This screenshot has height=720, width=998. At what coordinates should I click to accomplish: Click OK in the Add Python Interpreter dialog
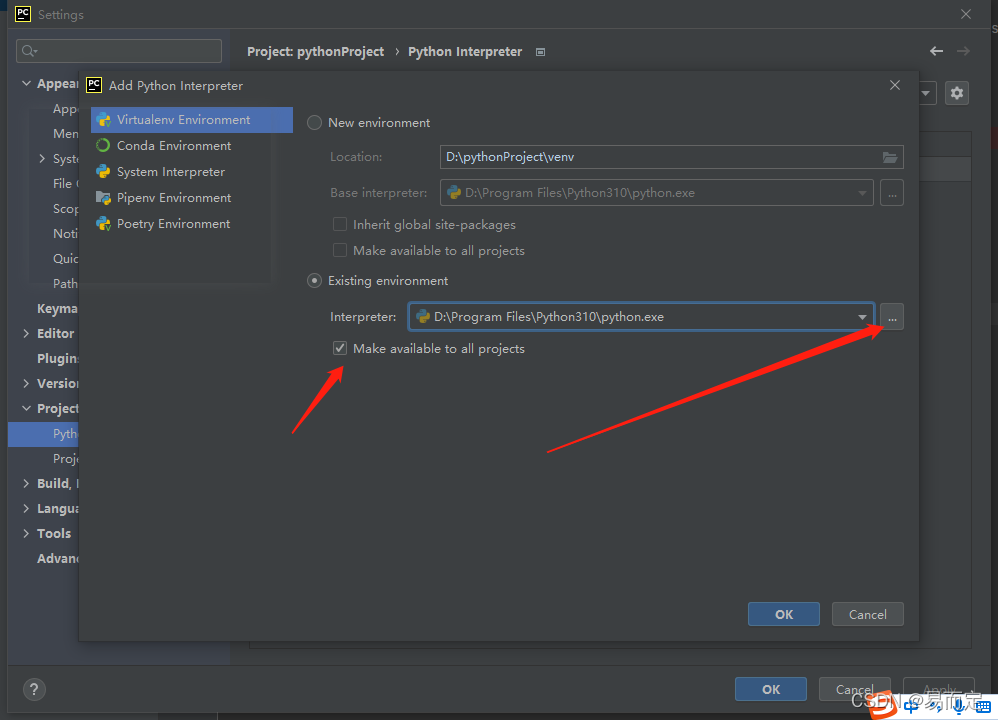tap(783, 613)
